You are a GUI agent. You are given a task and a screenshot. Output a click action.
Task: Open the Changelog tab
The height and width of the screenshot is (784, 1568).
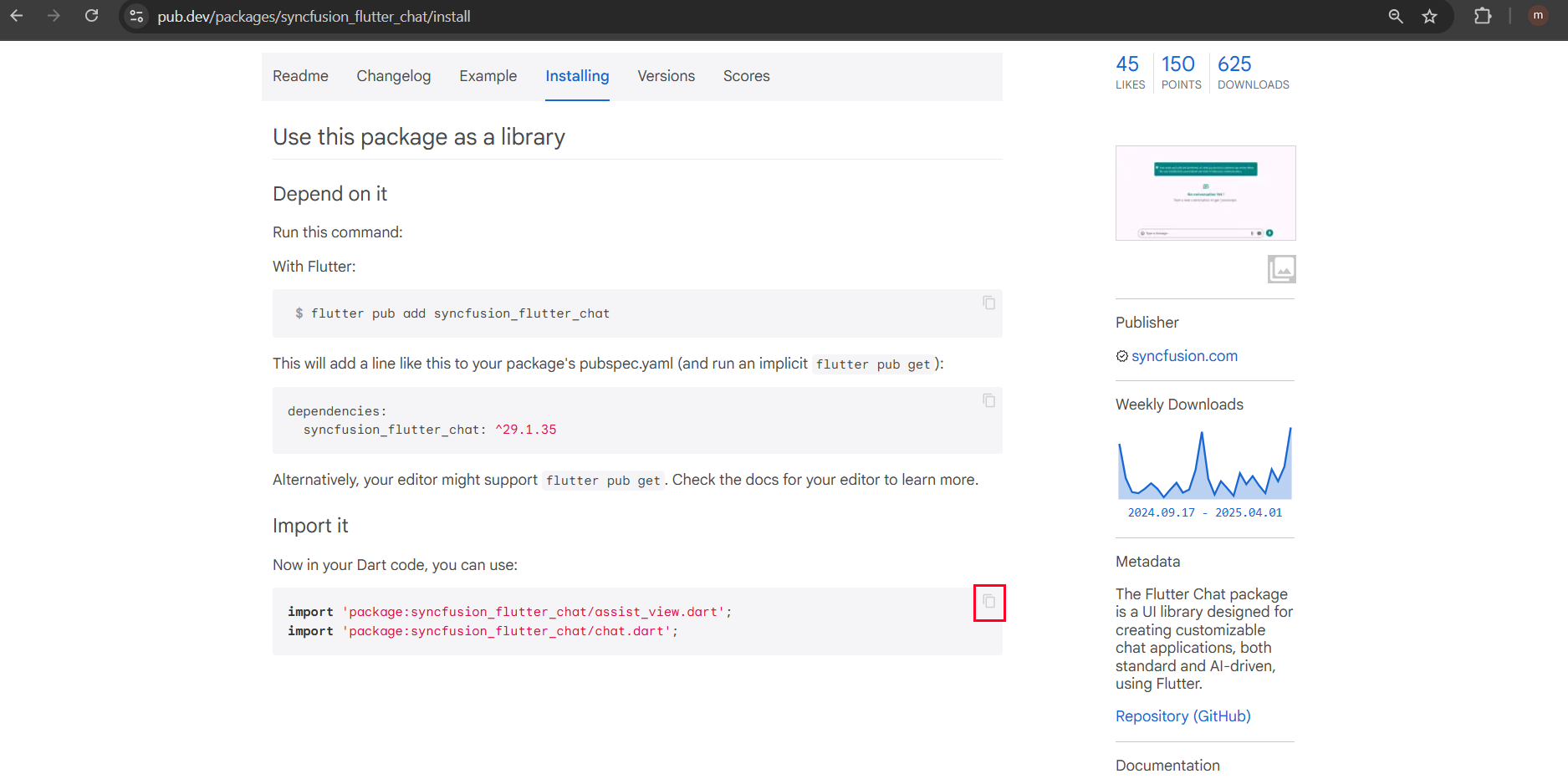tap(393, 76)
